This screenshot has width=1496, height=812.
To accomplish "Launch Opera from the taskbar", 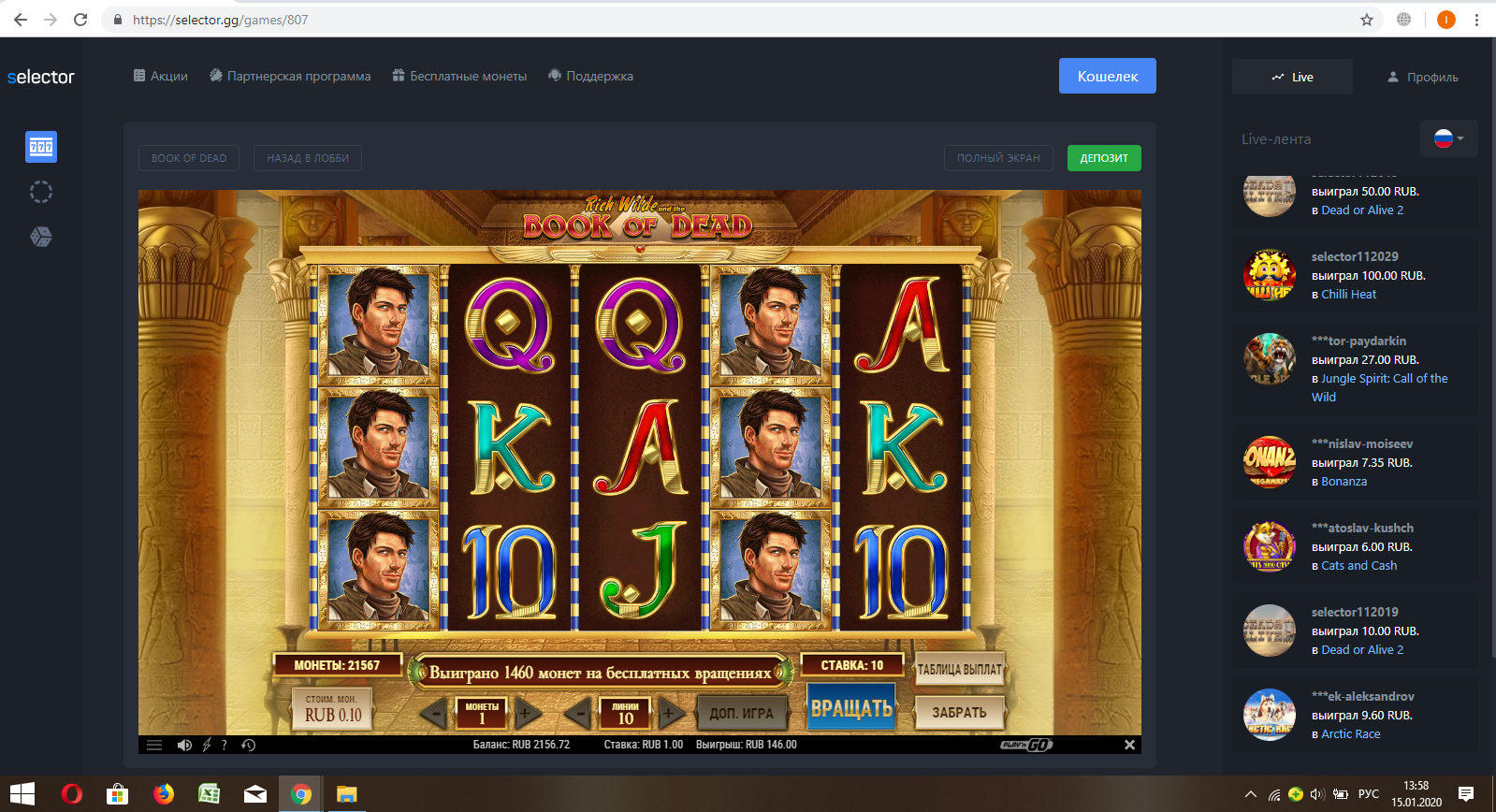I will (72, 794).
